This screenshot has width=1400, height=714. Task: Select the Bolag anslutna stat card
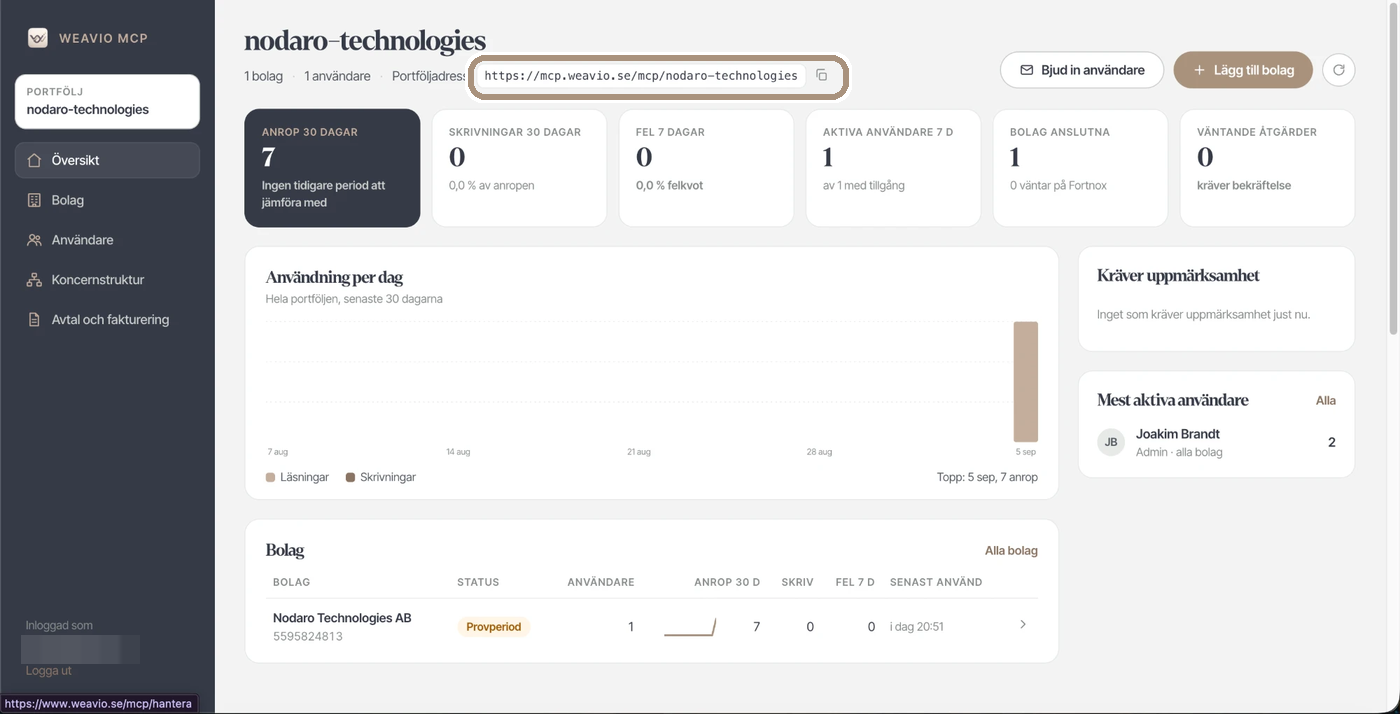1080,168
